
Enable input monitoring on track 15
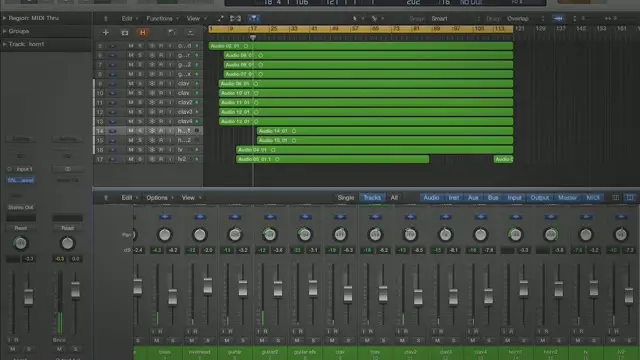pos(170,140)
